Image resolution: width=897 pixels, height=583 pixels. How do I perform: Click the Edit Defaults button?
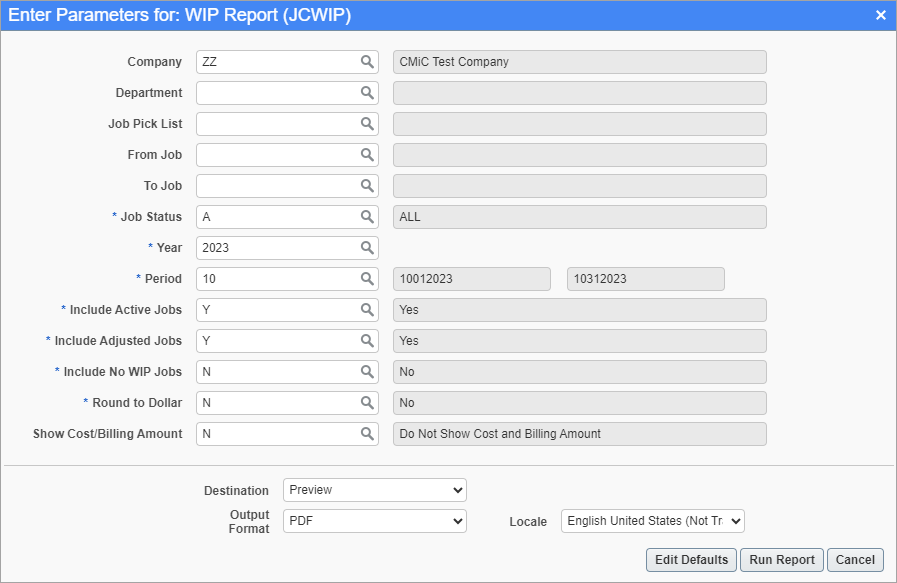[x=691, y=560]
